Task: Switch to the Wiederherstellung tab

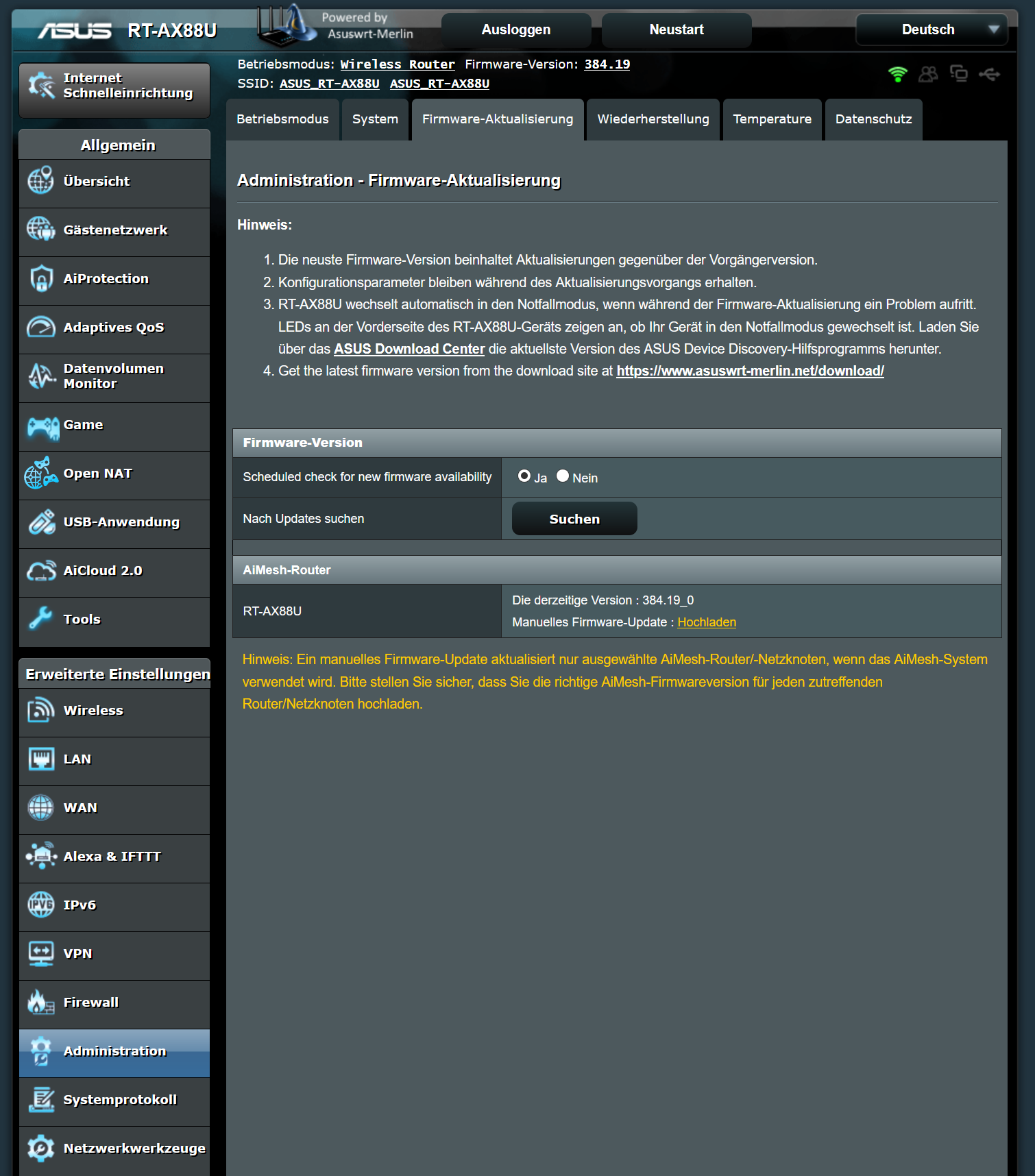Action: click(653, 119)
